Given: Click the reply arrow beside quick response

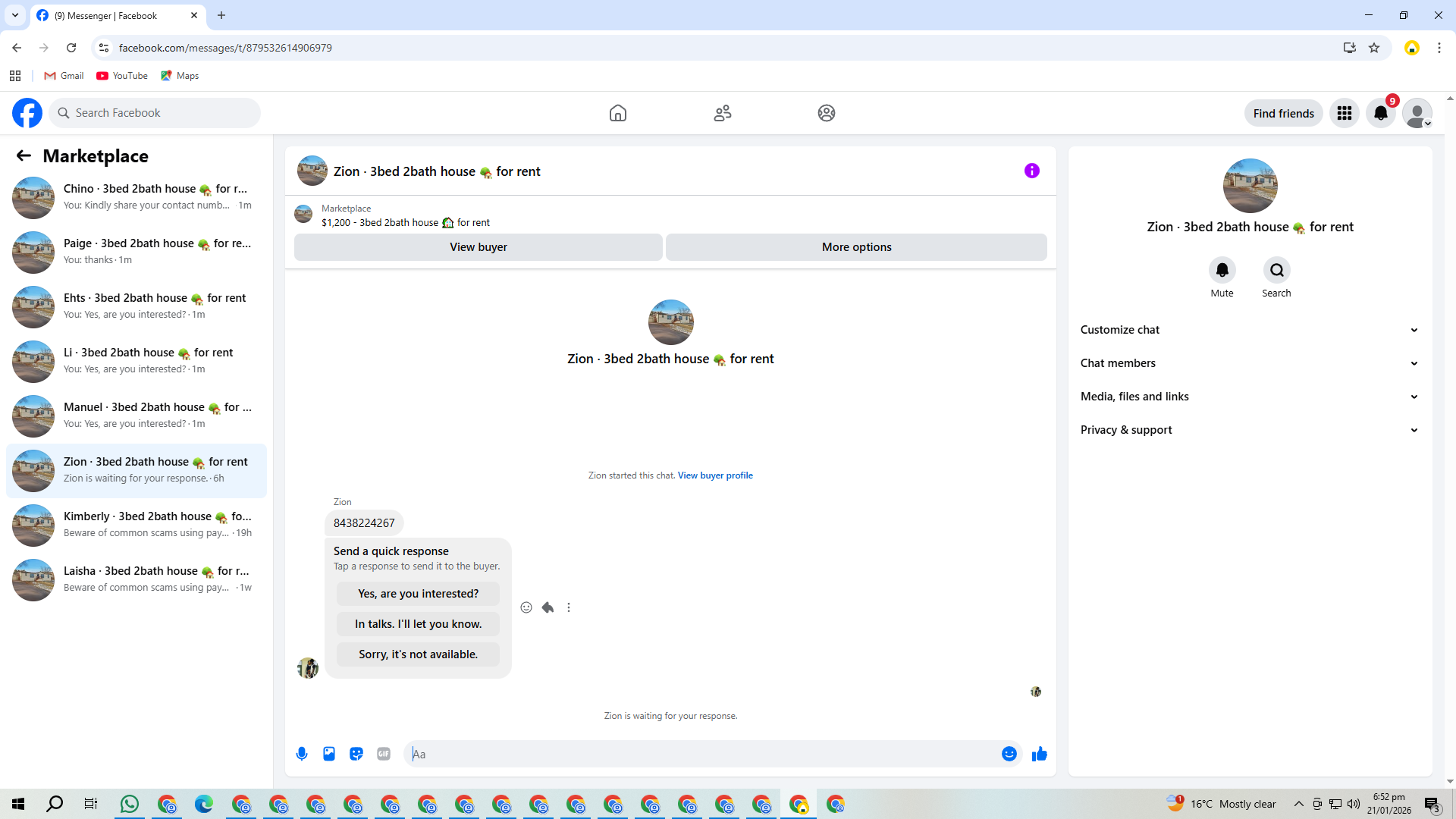Looking at the screenshot, I should pos(548,607).
